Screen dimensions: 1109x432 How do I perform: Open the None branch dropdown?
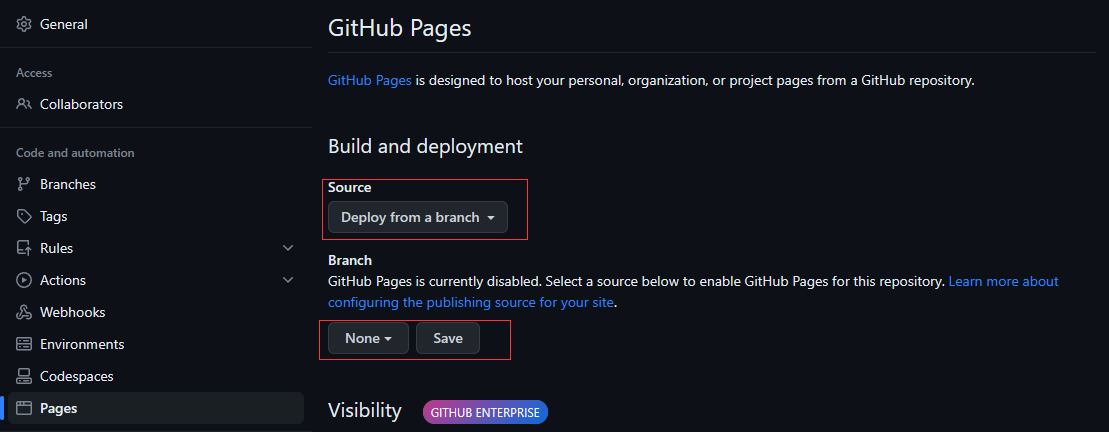368,338
